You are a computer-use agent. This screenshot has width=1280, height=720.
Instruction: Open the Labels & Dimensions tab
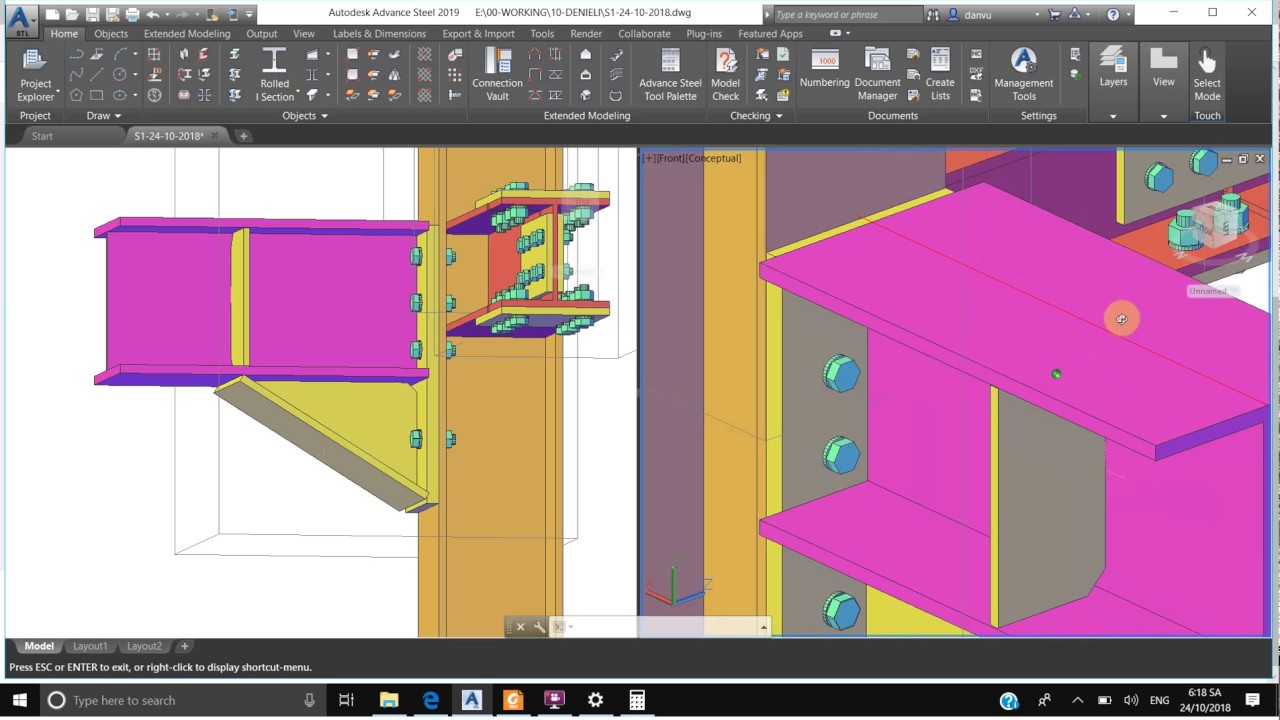click(x=379, y=33)
